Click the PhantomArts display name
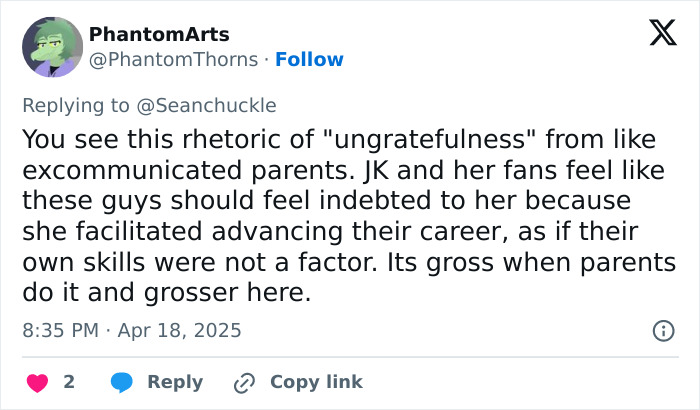The width and height of the screenshot is (700, 410). tap(159, 35)
